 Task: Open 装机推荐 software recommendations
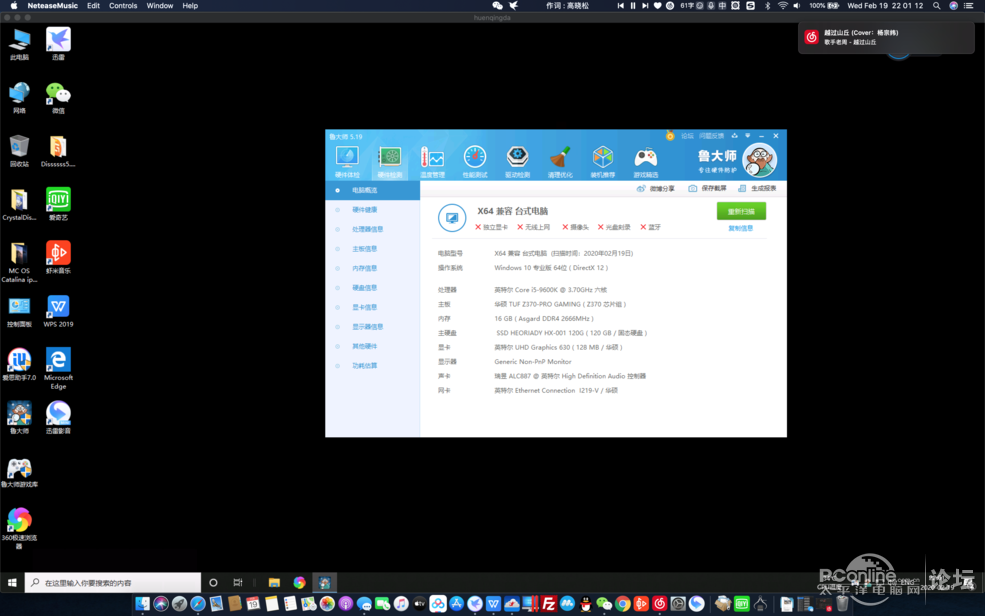tap(602, 161)
